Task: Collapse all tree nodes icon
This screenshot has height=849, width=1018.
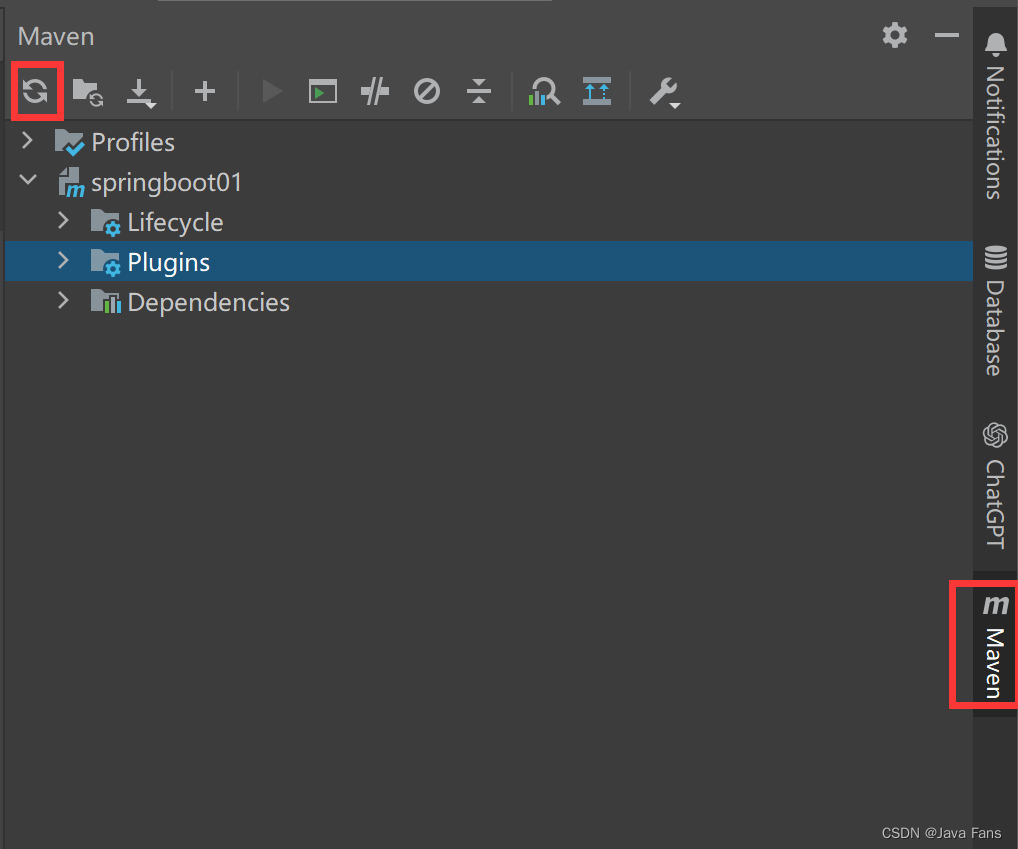Action: (479, 91)
